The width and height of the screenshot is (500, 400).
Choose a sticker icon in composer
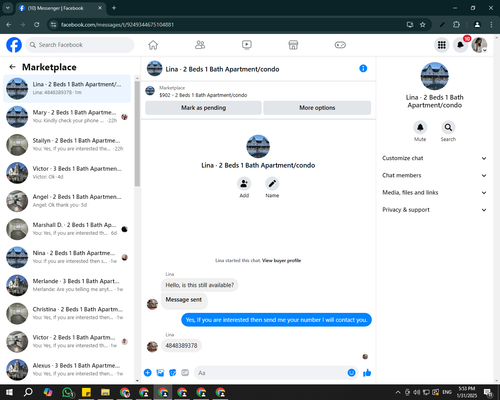pyautogui.click(x=173, y=373)
